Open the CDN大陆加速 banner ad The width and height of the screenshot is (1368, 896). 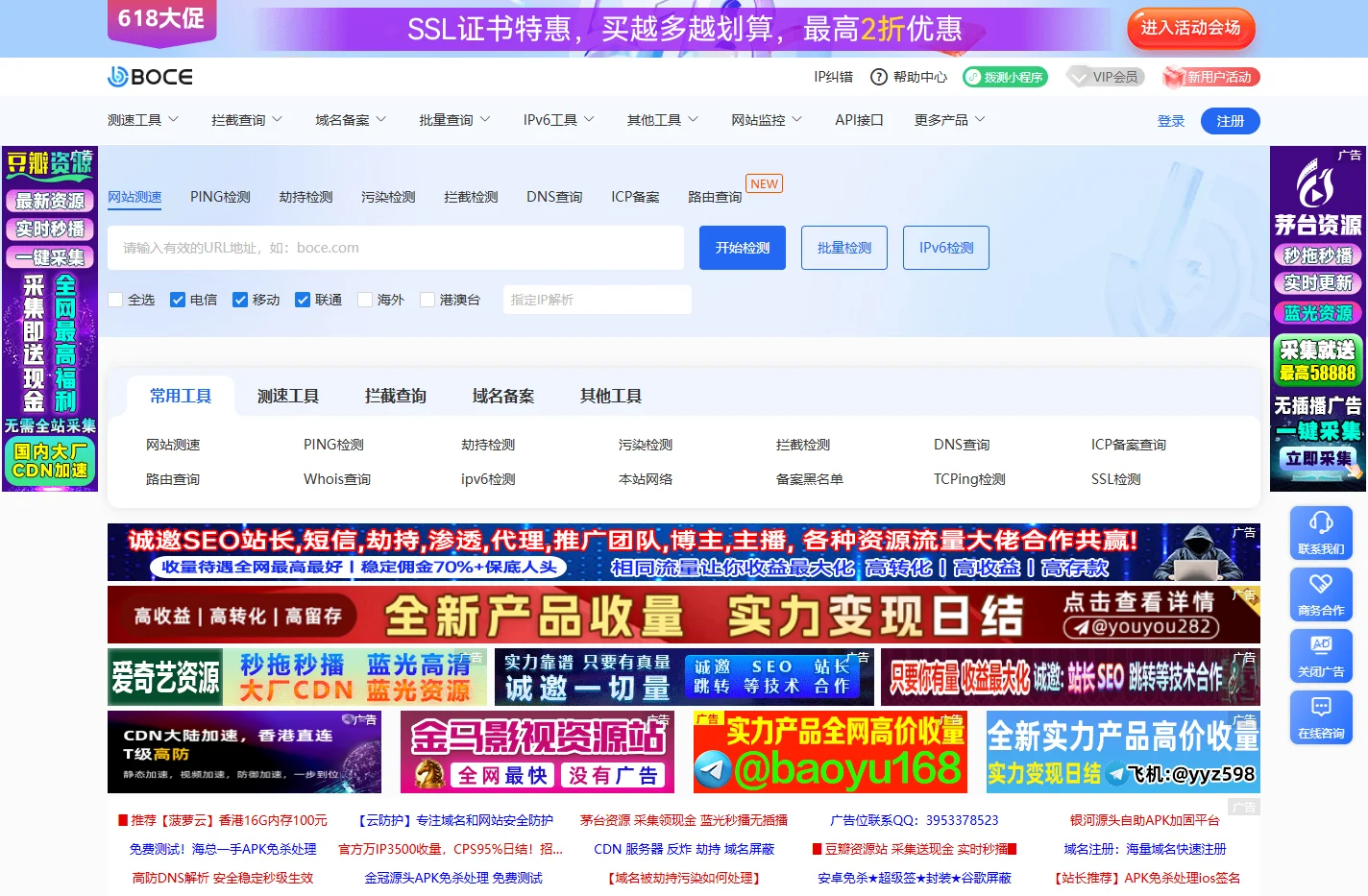click(244, 752)
